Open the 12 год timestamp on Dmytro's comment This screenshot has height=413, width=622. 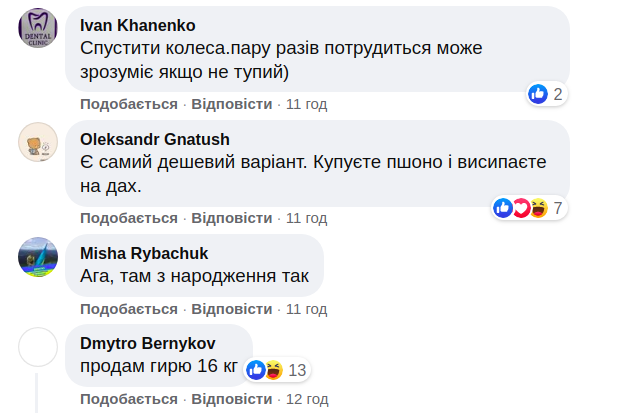click(307, 398)
